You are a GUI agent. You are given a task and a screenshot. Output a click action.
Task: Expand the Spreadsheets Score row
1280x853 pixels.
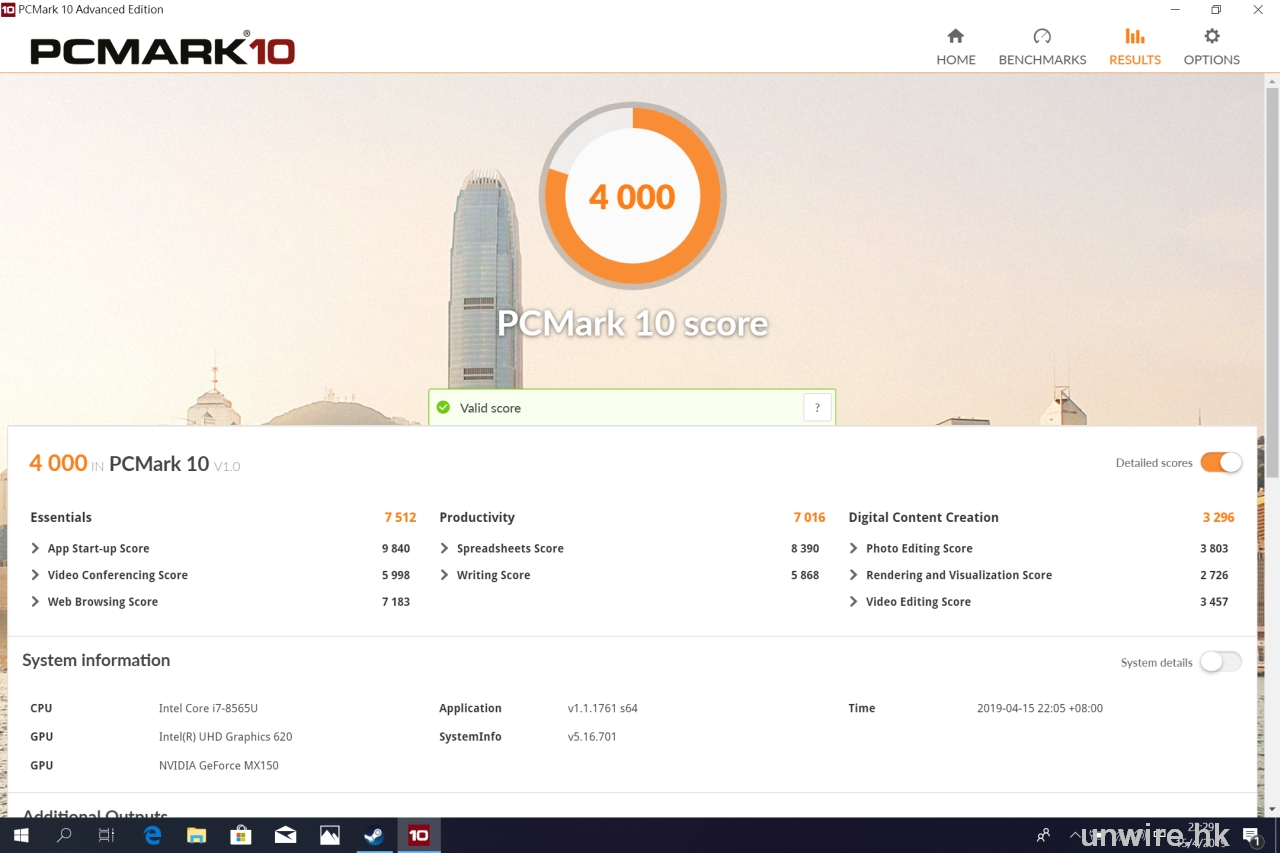click(x=445, y=548)
